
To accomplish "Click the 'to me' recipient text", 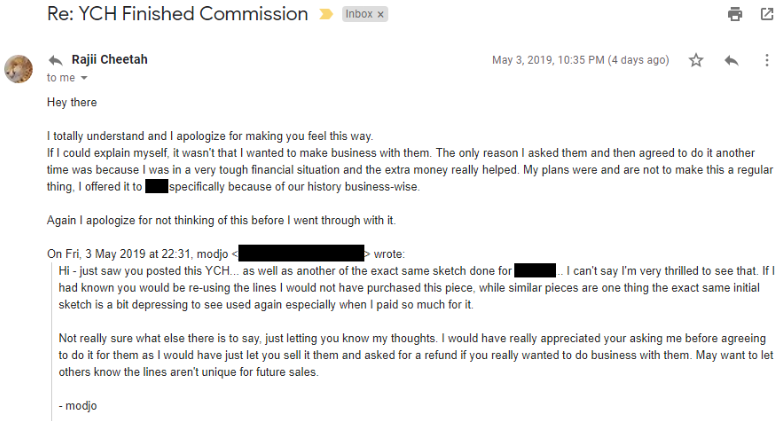I will click(x=61, y=78).
